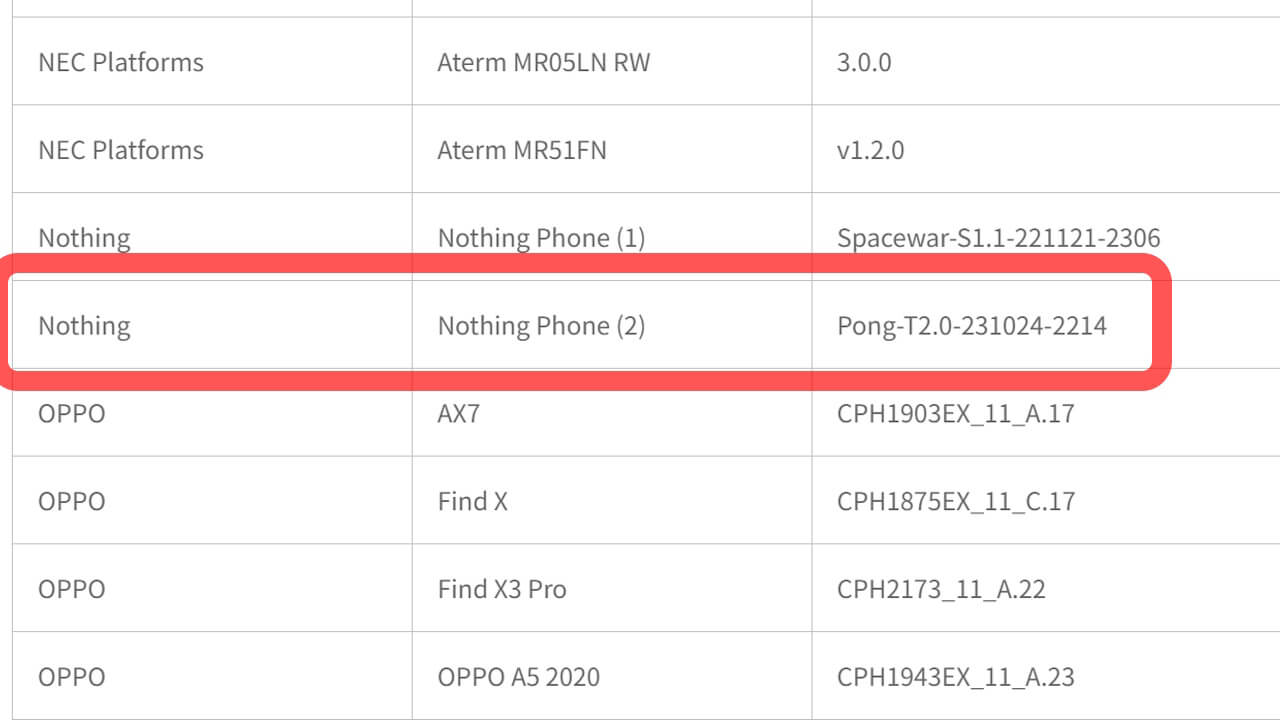Select the firmware version "3.0.0" cell
The image size is (1280, 720).
pos(864,62)
